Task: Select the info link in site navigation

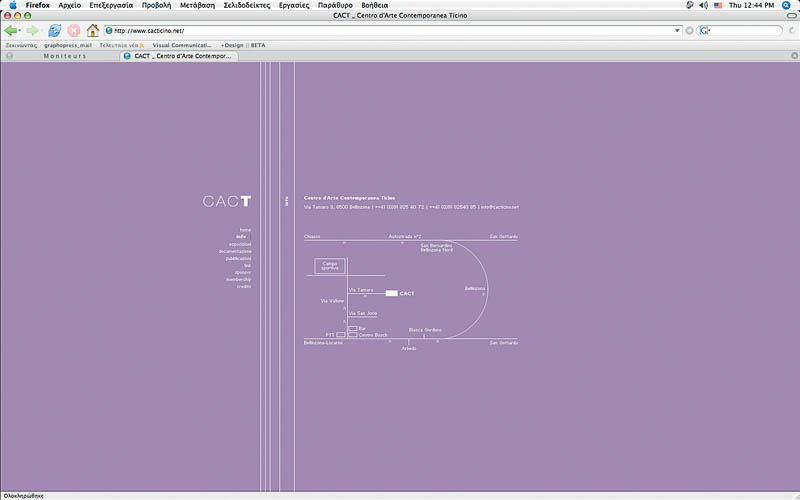Action: pos(241,237)
